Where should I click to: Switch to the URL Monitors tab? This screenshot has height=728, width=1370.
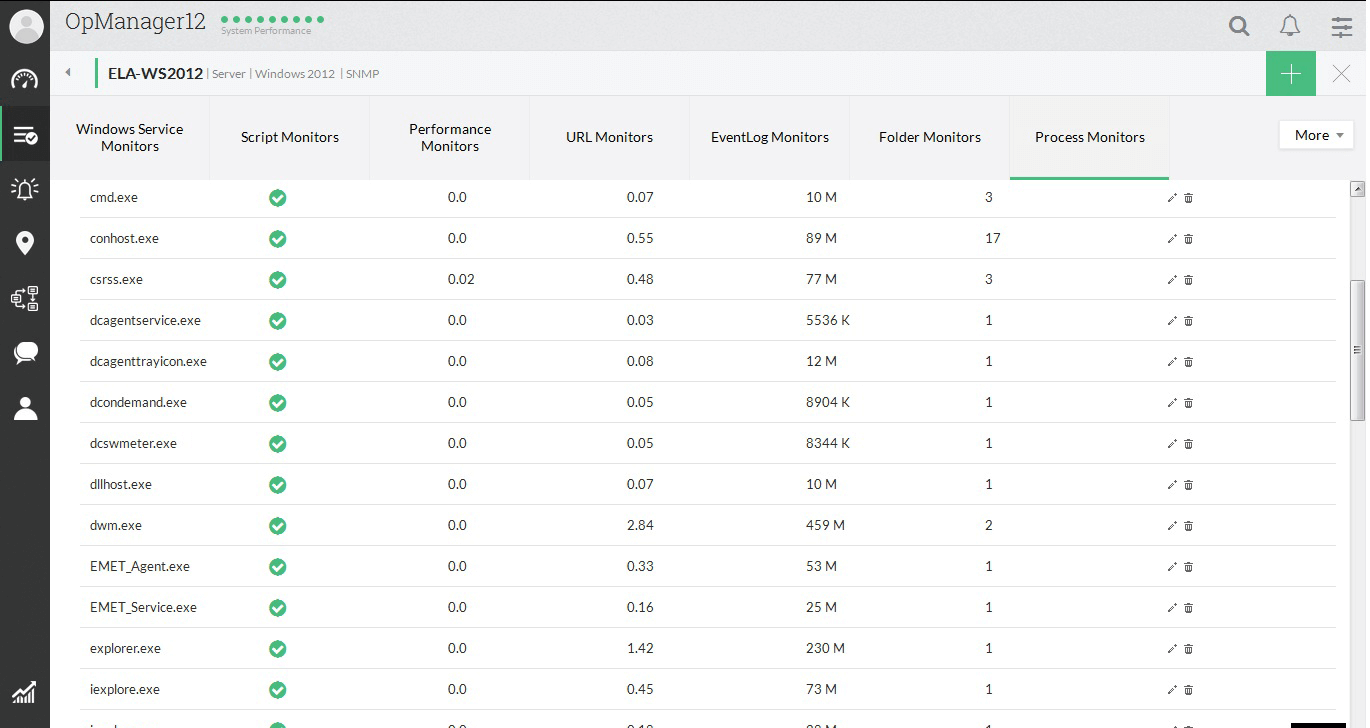pos(609,137)
